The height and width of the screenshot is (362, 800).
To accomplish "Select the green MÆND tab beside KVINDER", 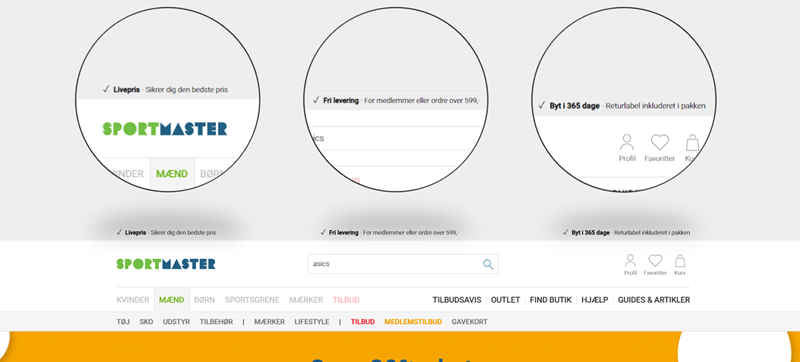I will pyautogui.click(x=171, y=300).
